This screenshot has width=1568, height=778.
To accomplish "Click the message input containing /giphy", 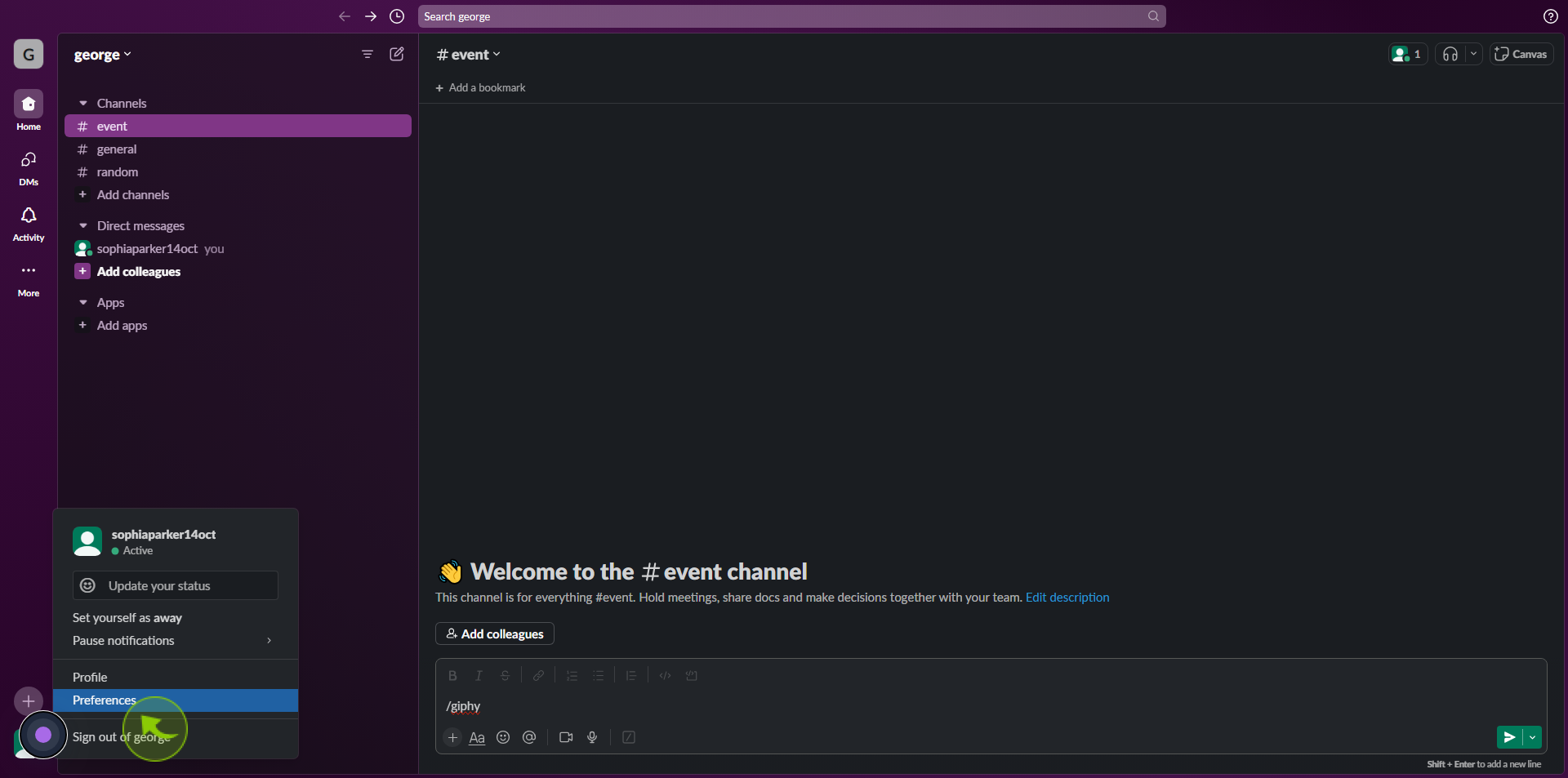I will (x=991, y=706).
